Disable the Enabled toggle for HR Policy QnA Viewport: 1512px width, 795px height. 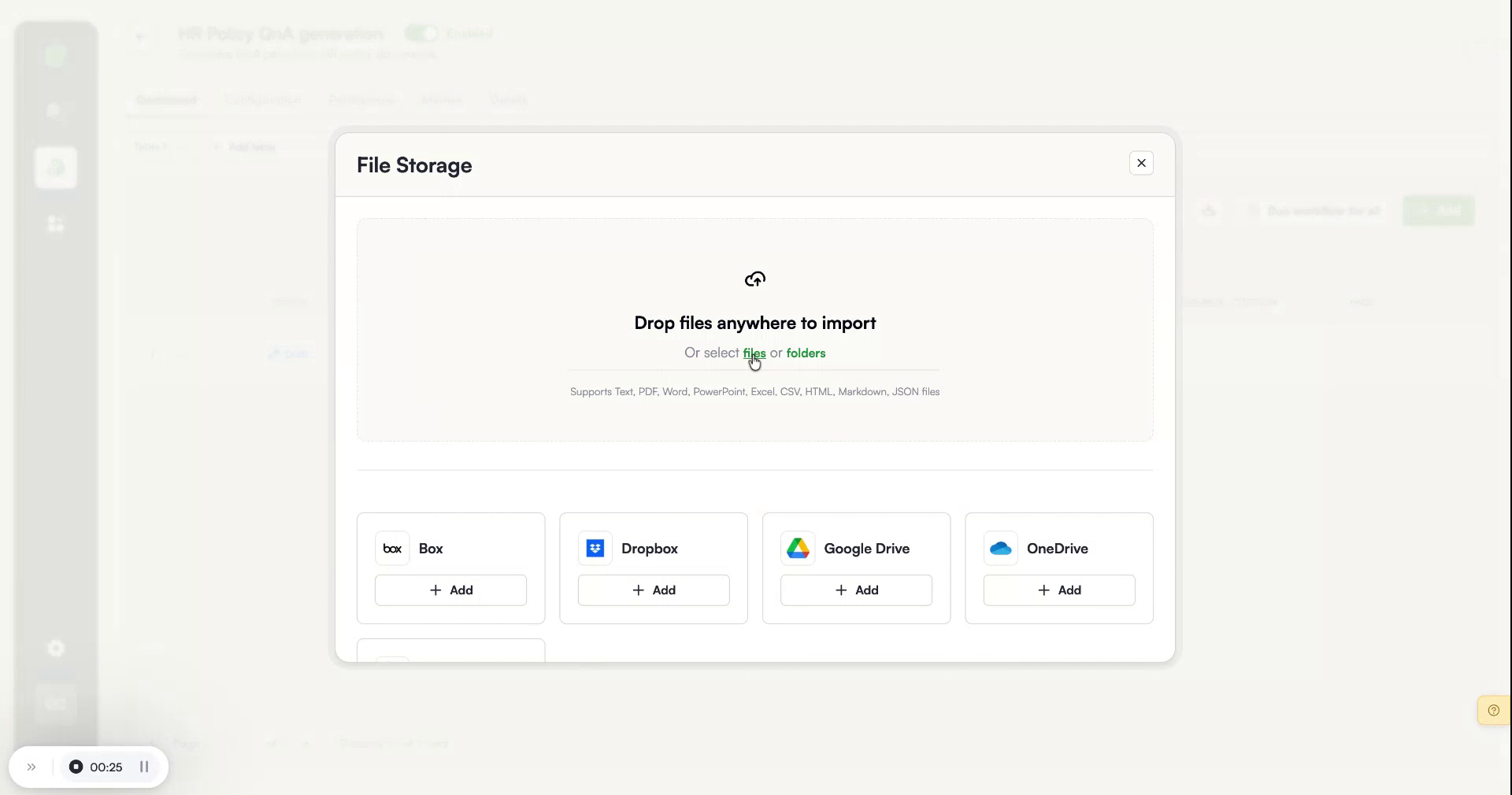point(421,33)
